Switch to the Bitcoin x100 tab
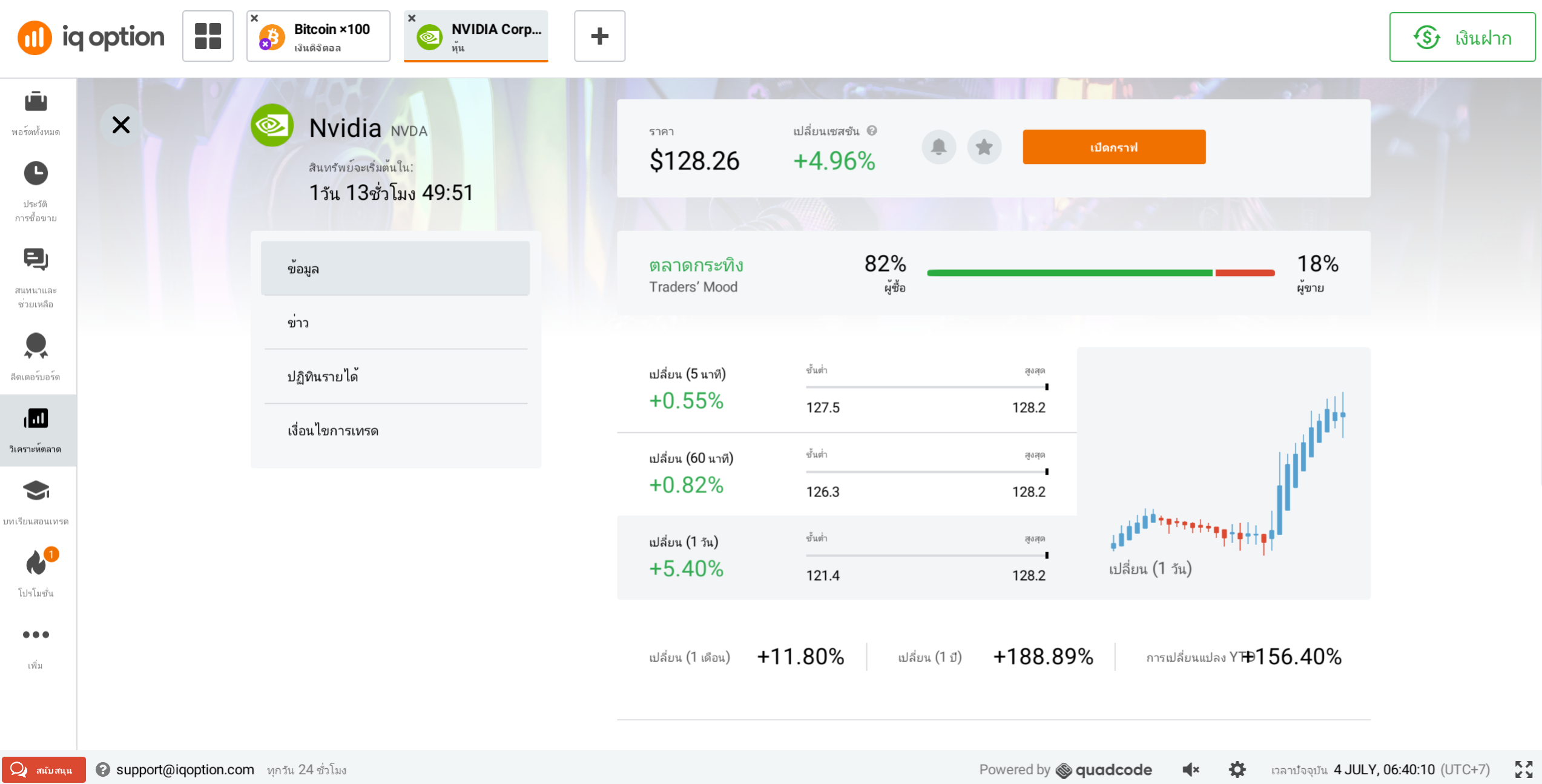Image resolution: width=1542 pixels, height=784 pixels. pyautogui.click(x=318, y=36)
